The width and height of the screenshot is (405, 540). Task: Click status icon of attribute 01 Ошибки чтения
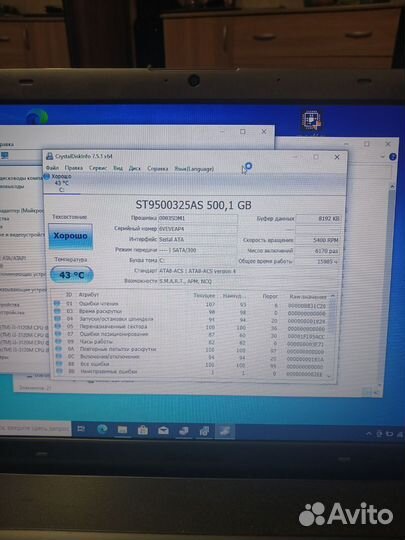[57, 303]
